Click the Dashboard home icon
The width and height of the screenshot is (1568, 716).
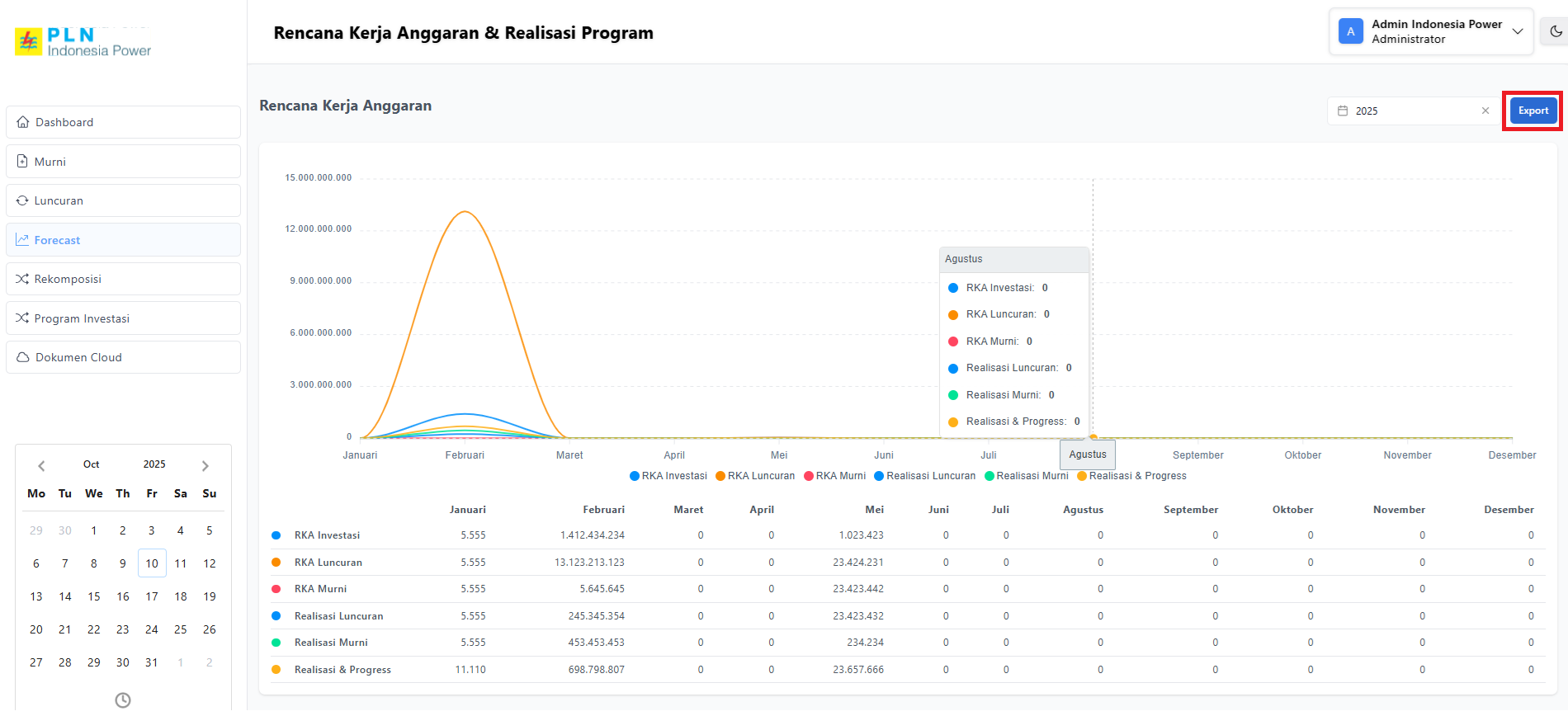[x=23, y=122]
